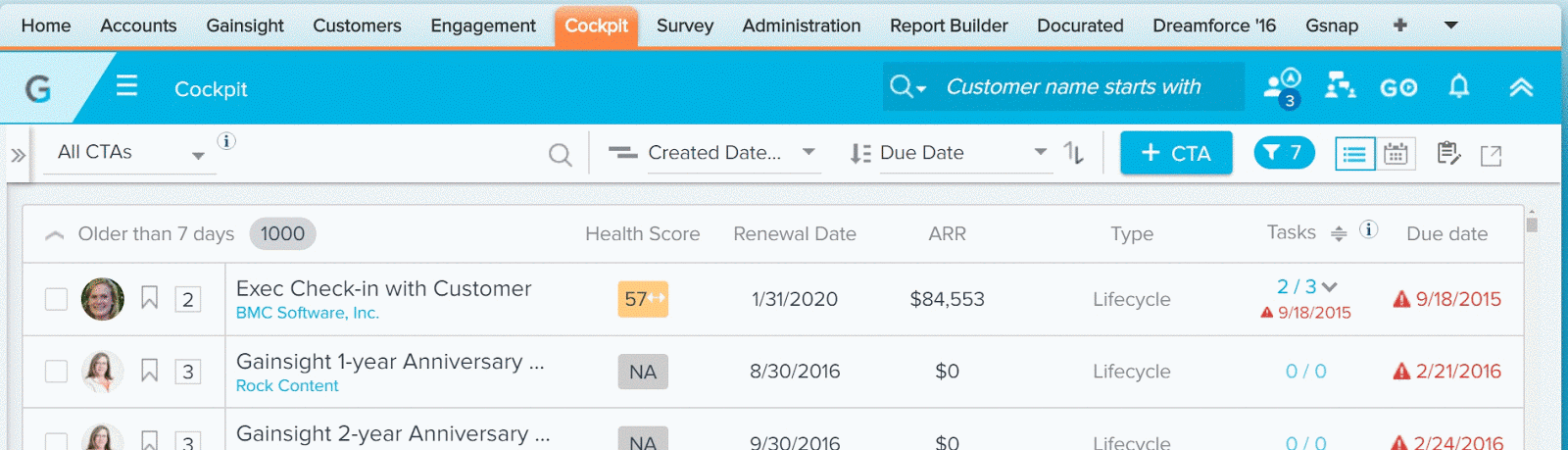Expand the left sidebar double arrow
The width and height of the screenshot is (1568, 450).
[18, 155]
